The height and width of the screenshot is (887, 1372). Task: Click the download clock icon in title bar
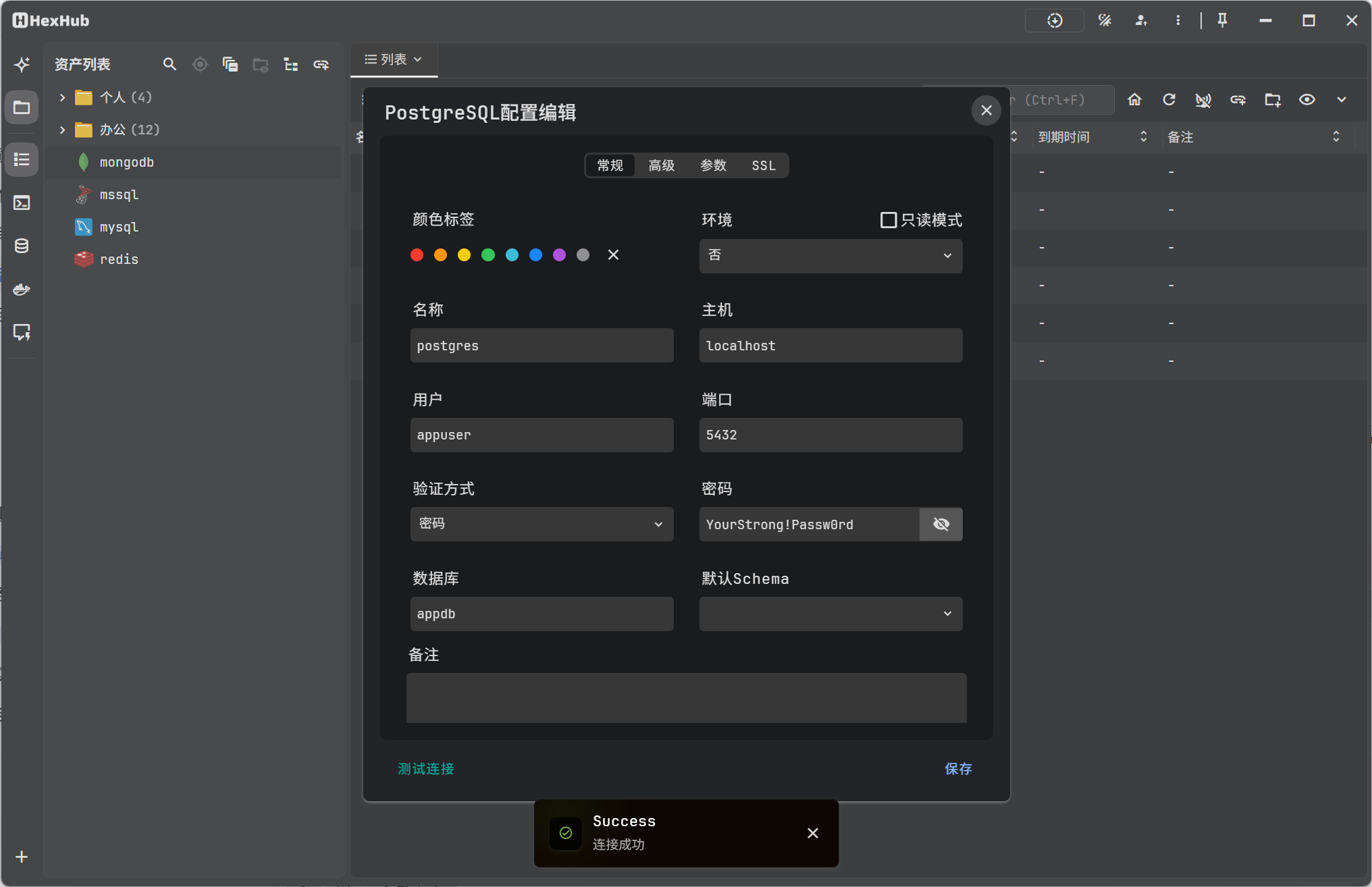pos(1055,20)
